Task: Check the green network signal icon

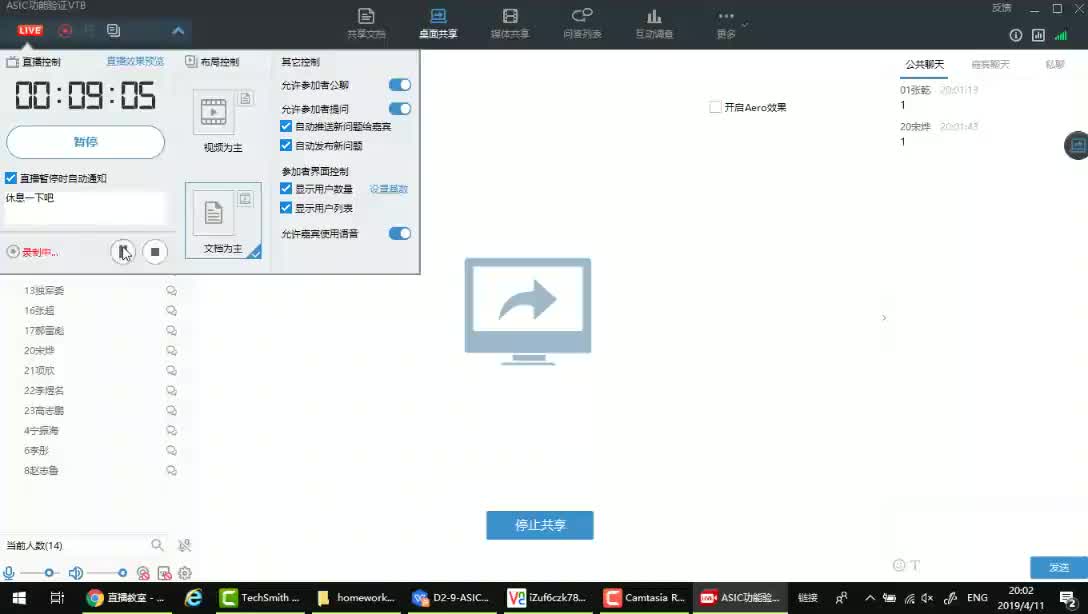Action: [1061, 35]
